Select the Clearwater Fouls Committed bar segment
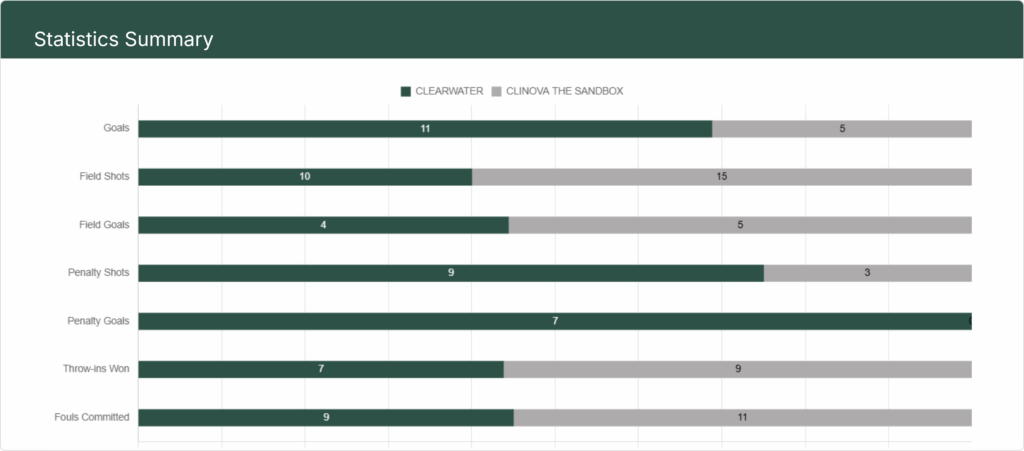1024x451 pixels. (326, 417)
